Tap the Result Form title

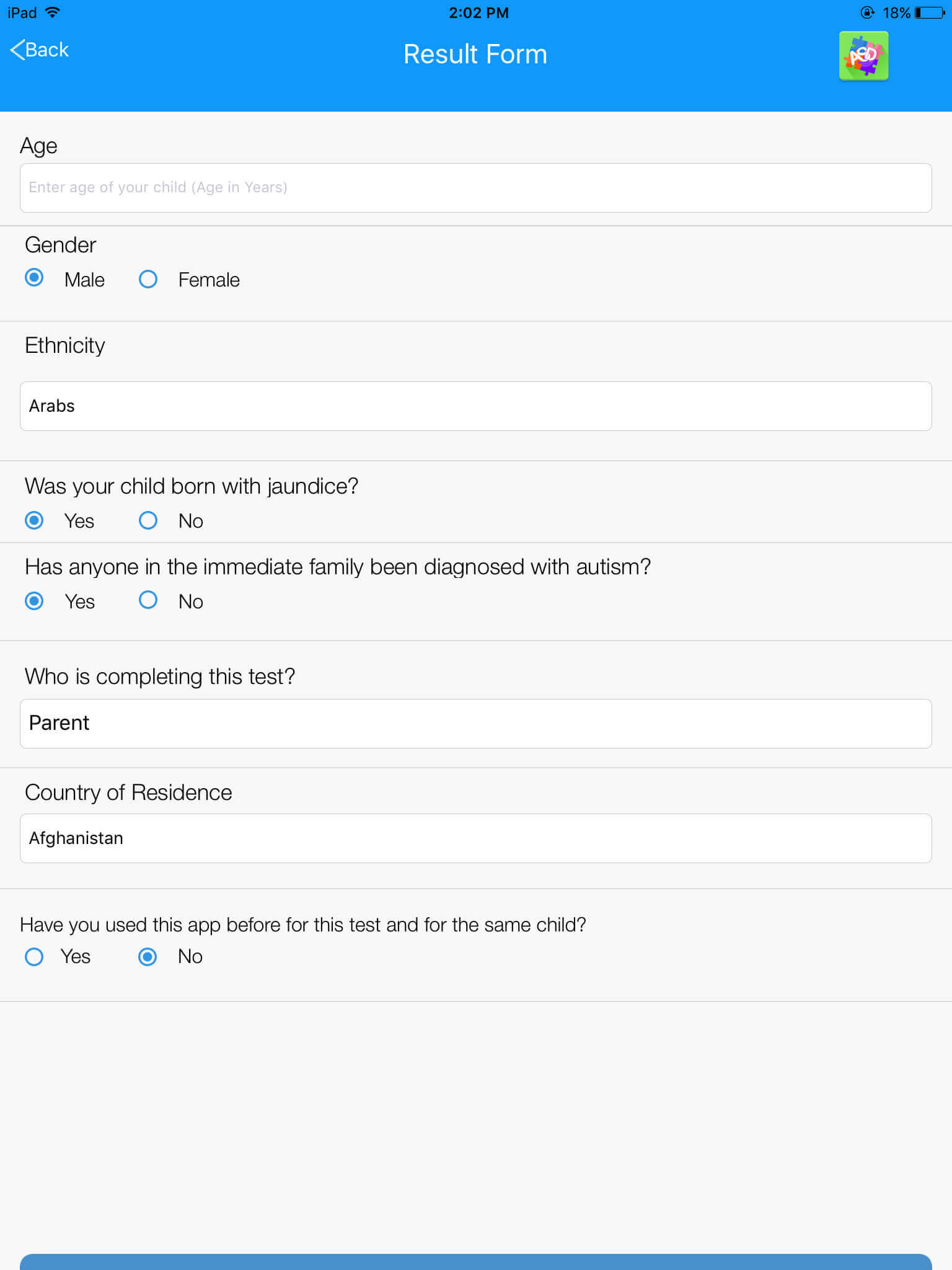475,54
